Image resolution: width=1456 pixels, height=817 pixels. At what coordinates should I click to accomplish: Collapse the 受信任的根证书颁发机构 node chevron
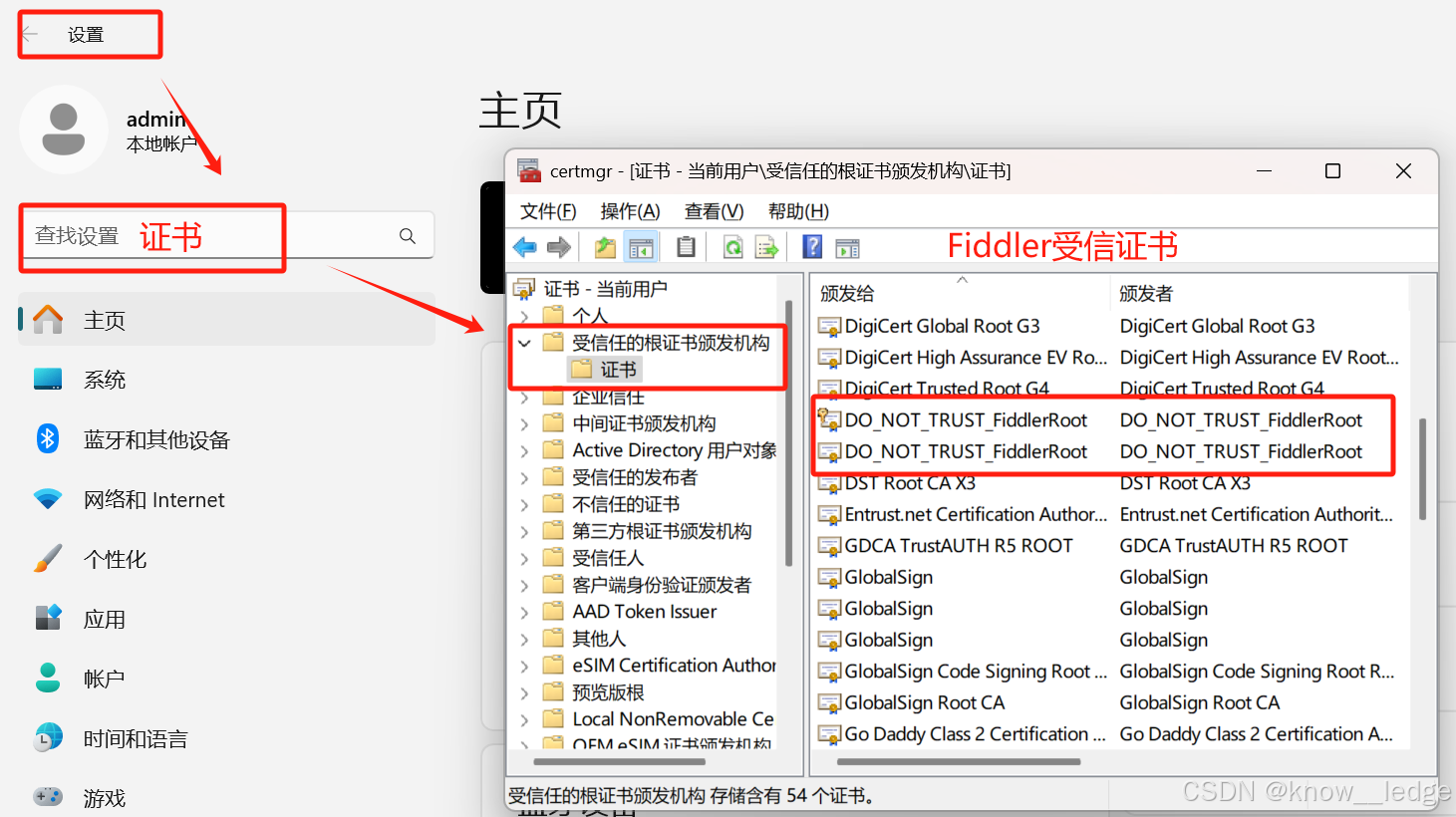[x=524, y=343]
